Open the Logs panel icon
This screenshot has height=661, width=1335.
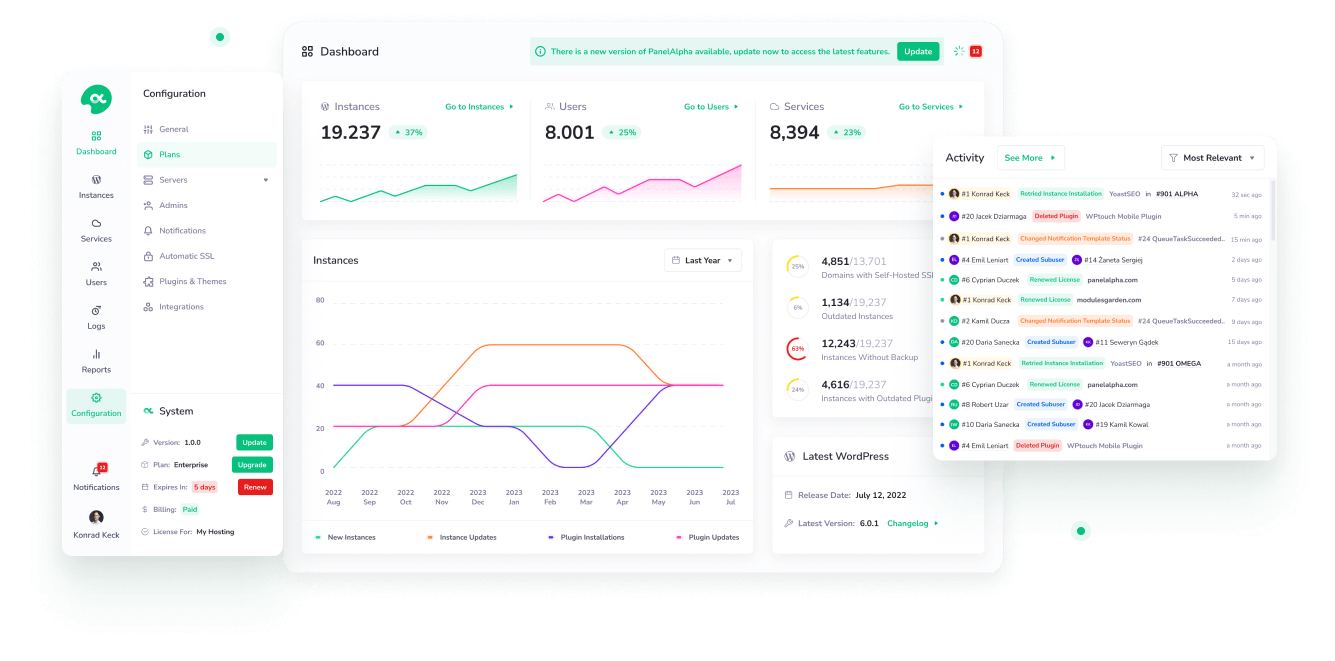point(96,316)
